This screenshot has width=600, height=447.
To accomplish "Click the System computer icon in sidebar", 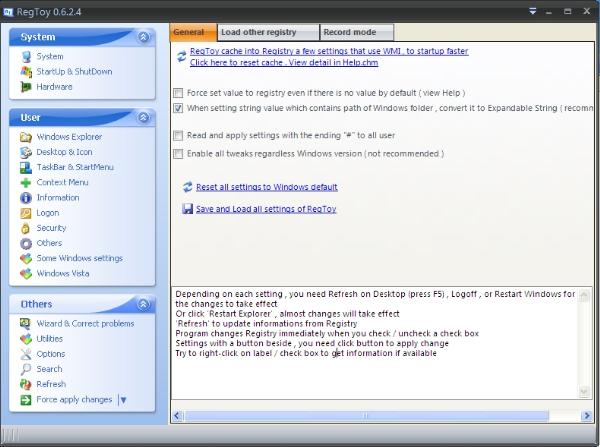I will click(x=26, y=57).
